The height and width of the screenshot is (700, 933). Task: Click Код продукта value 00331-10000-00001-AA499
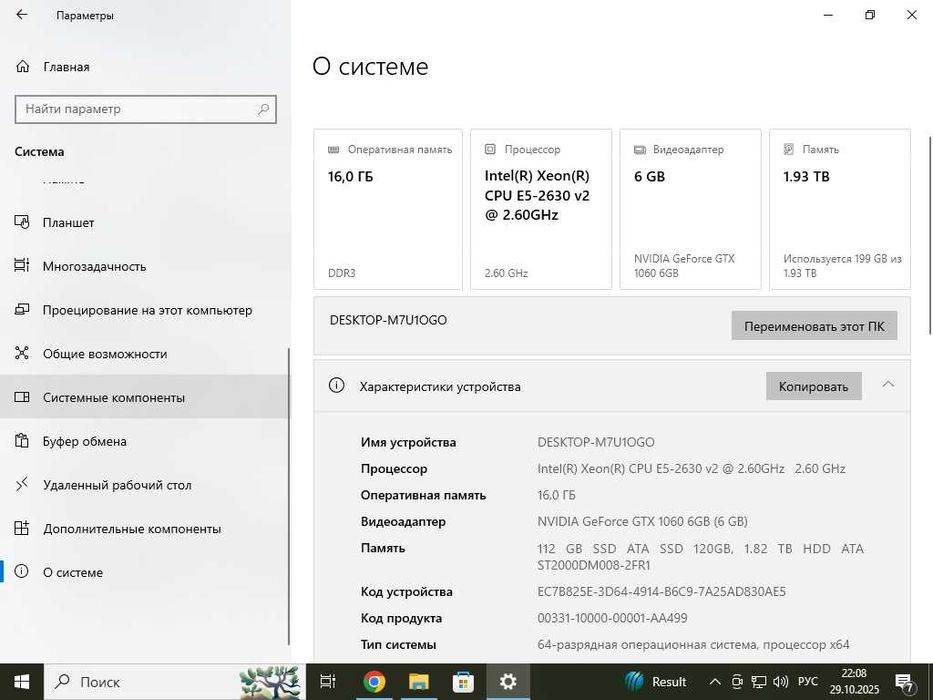612,618
